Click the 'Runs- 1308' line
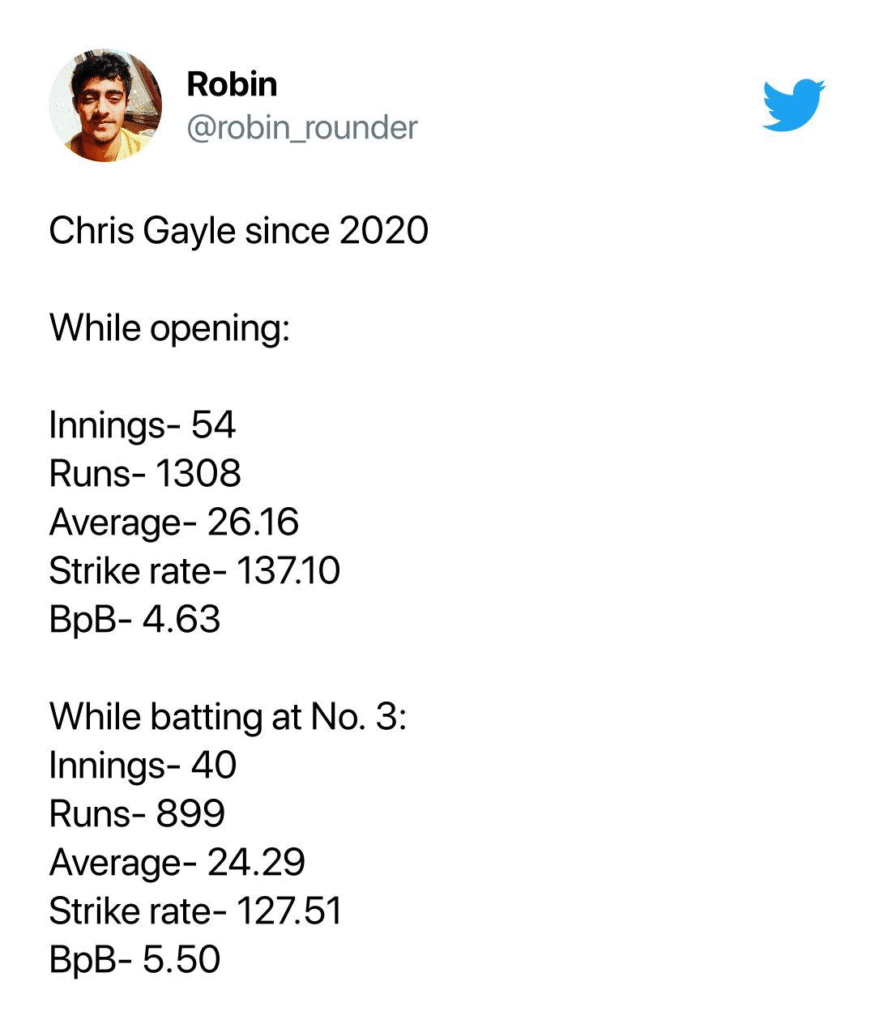875x1024 pixels. 145,473
